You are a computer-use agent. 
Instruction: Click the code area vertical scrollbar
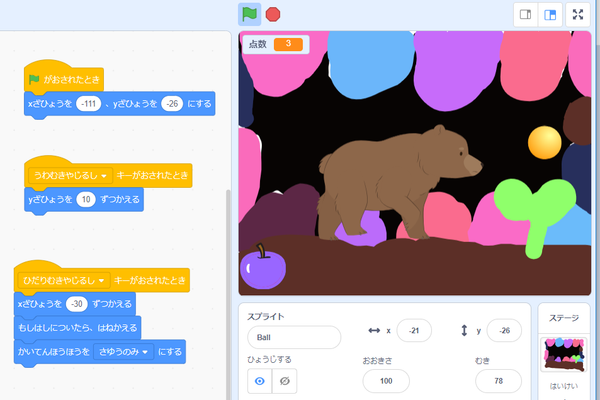(x=229, y=295)
